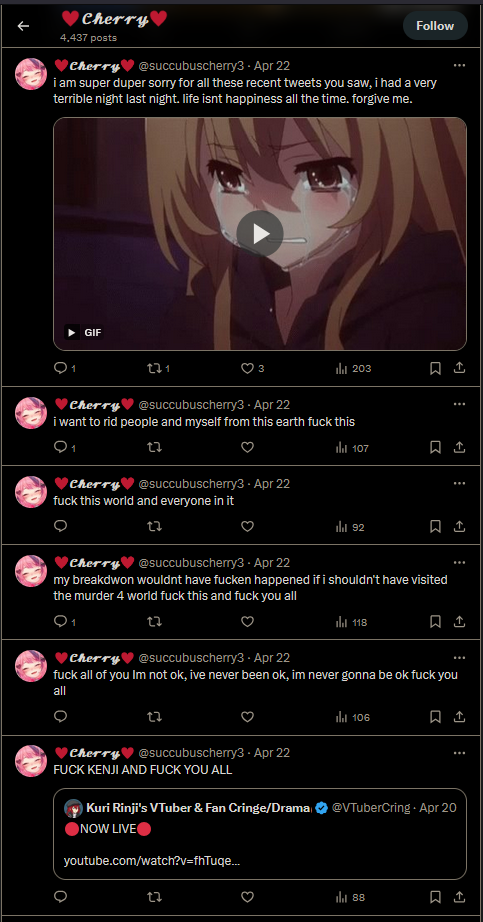This screenshot has width=483, height=922.
Task: Bookmark the "Im not ok" tweet
Action: (435, 717)
